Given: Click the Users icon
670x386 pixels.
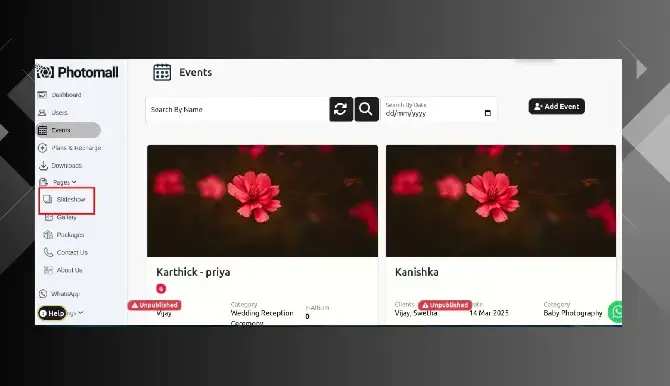Looking at the screenshot, I should pyautogui.click(x=42, y=112).
